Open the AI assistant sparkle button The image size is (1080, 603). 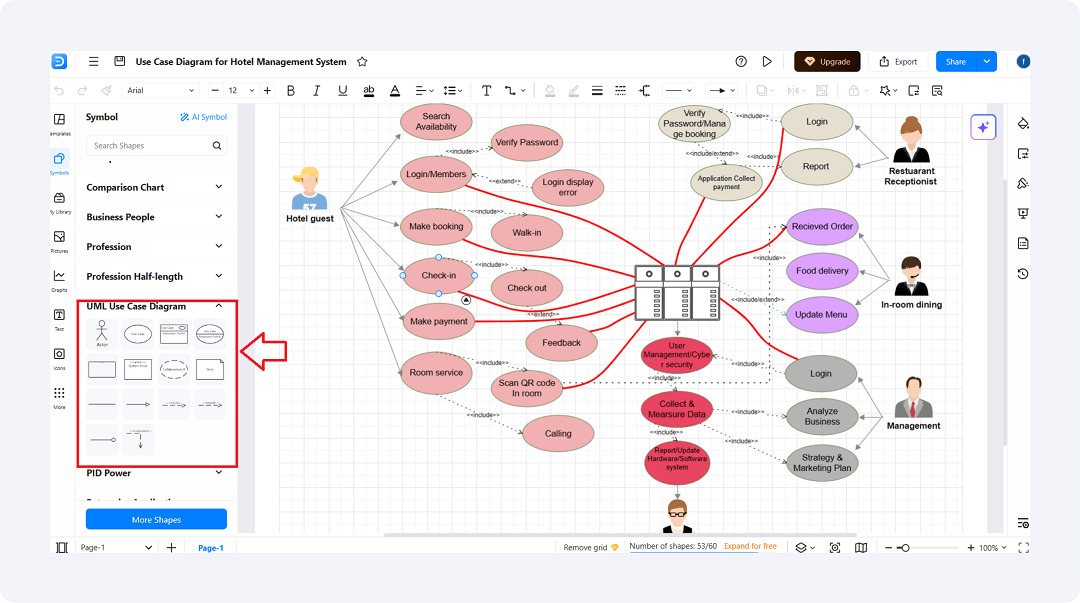coord(983,127)
